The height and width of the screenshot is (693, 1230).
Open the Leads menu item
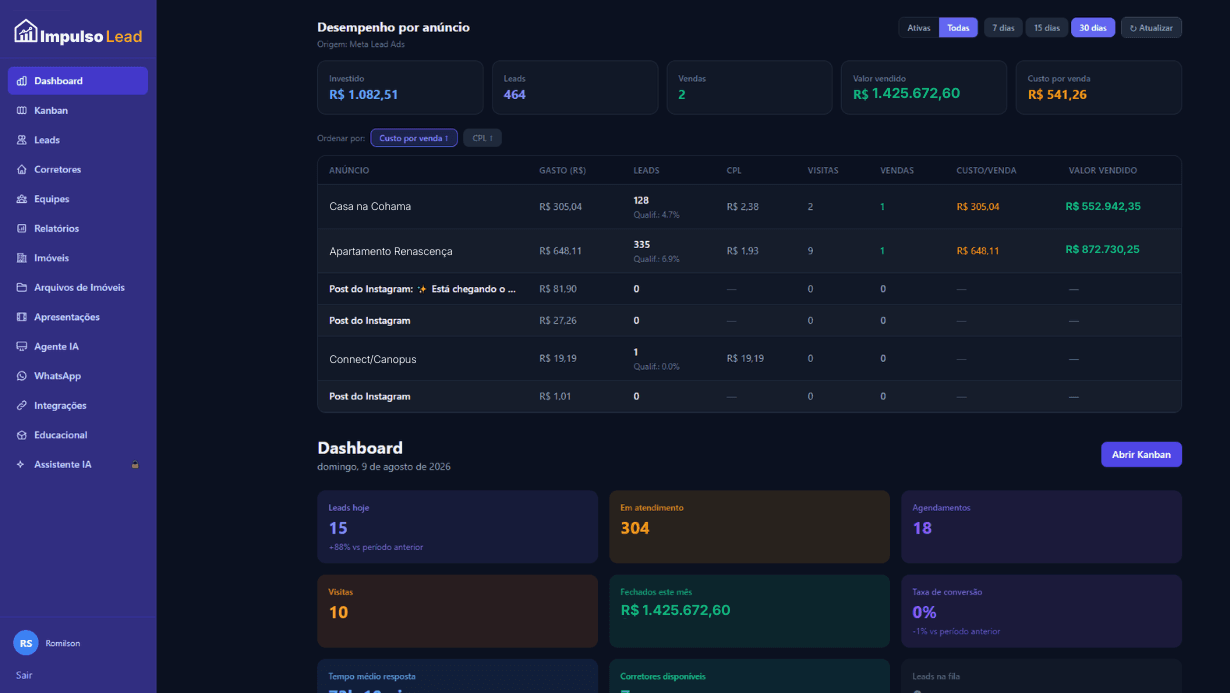(78, 140)
